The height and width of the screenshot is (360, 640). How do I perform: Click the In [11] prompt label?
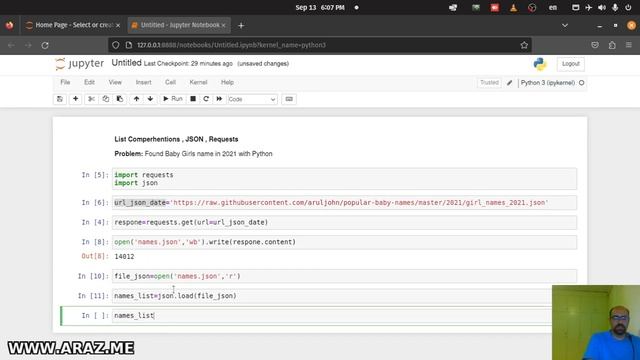point(93,296)
